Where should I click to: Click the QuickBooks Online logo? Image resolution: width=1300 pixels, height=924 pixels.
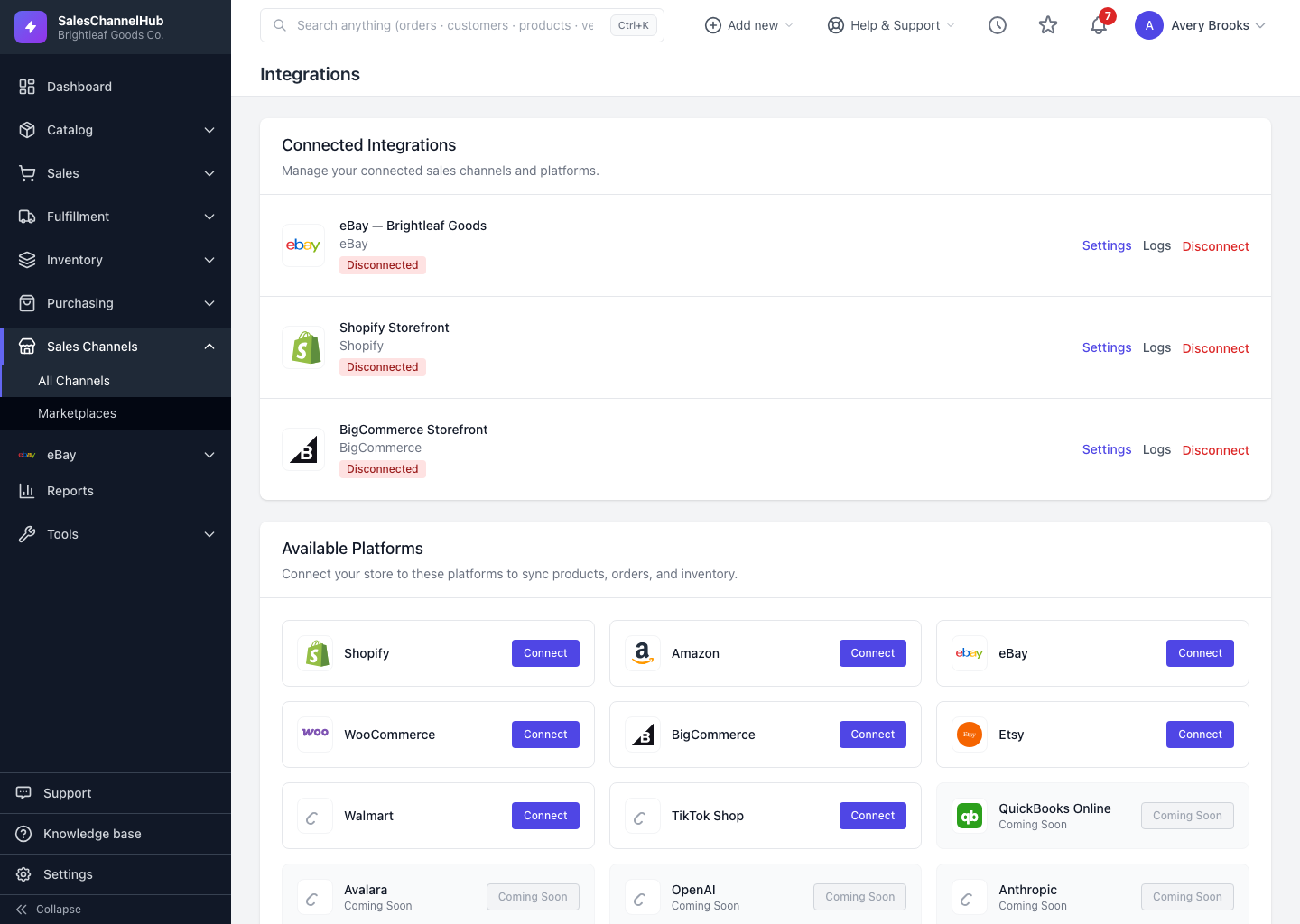[x=970, y=816]
